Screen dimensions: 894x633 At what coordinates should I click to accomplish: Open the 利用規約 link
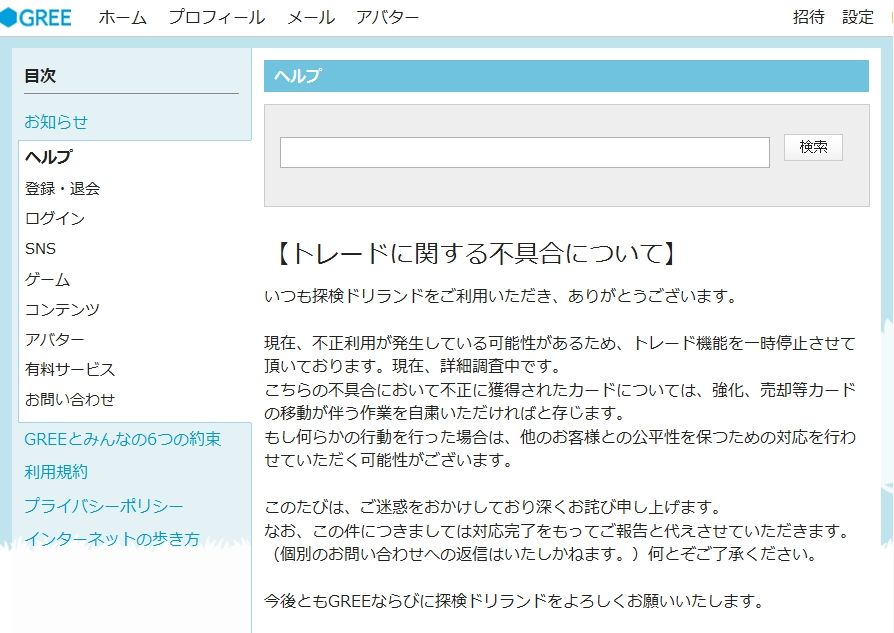click(x=56, y=472)
